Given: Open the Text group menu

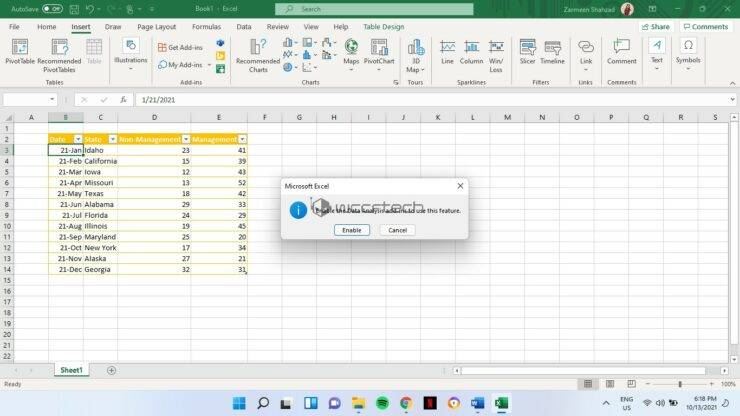Looking at the screenshot, I should [x=656, y=55].
